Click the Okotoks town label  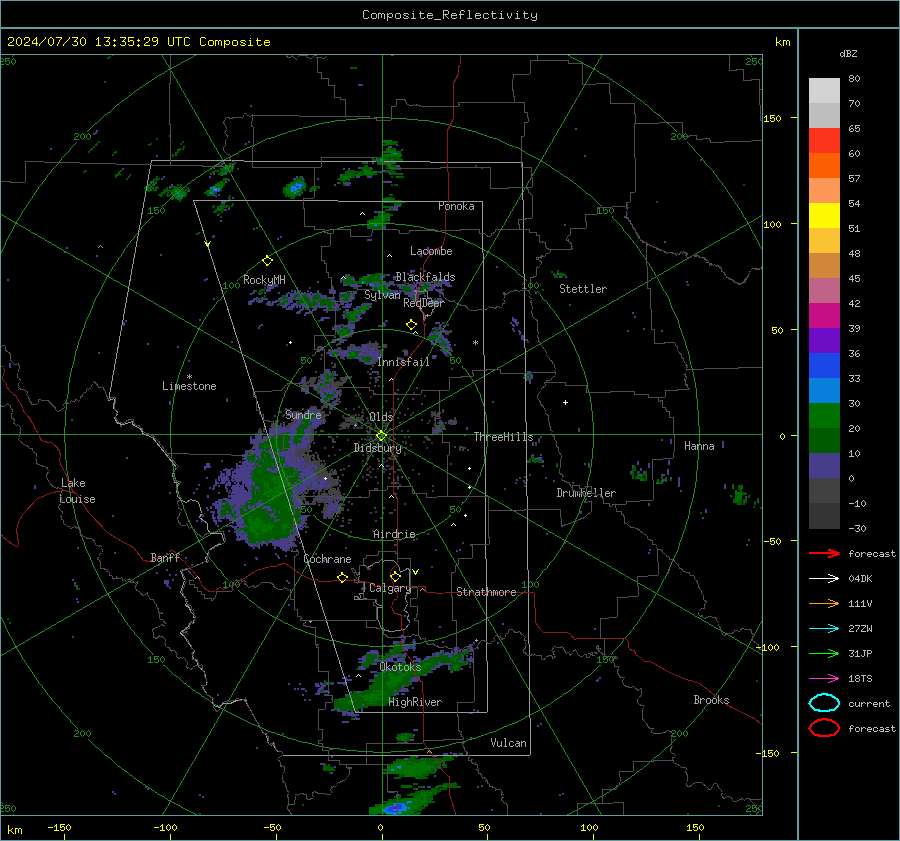tap(400, 667)
